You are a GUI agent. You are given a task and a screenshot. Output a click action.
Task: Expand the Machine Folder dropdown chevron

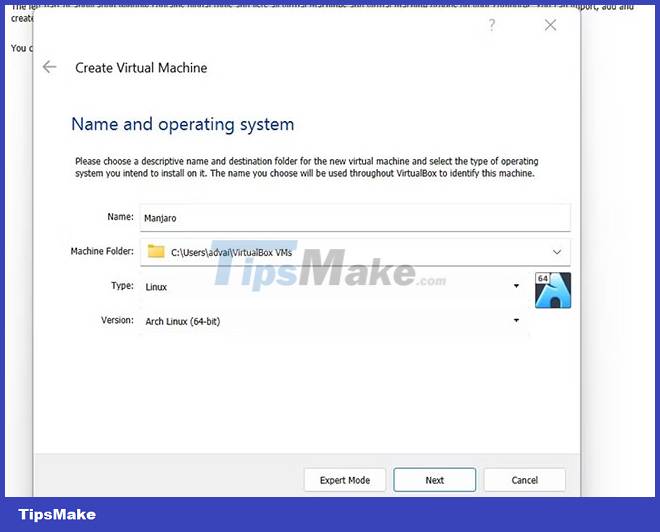pos(557,252)
